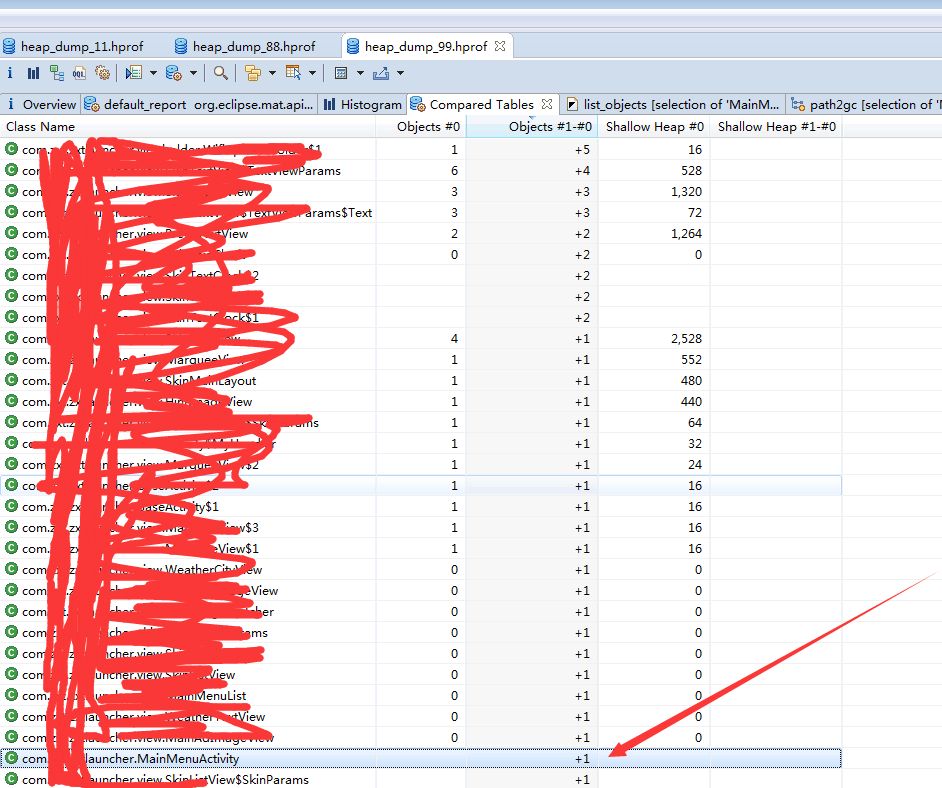The width and height of the screenshot is (942, 788).
Task: Open the Dominator Tree toolbar icon
Action: coord(57,73)
